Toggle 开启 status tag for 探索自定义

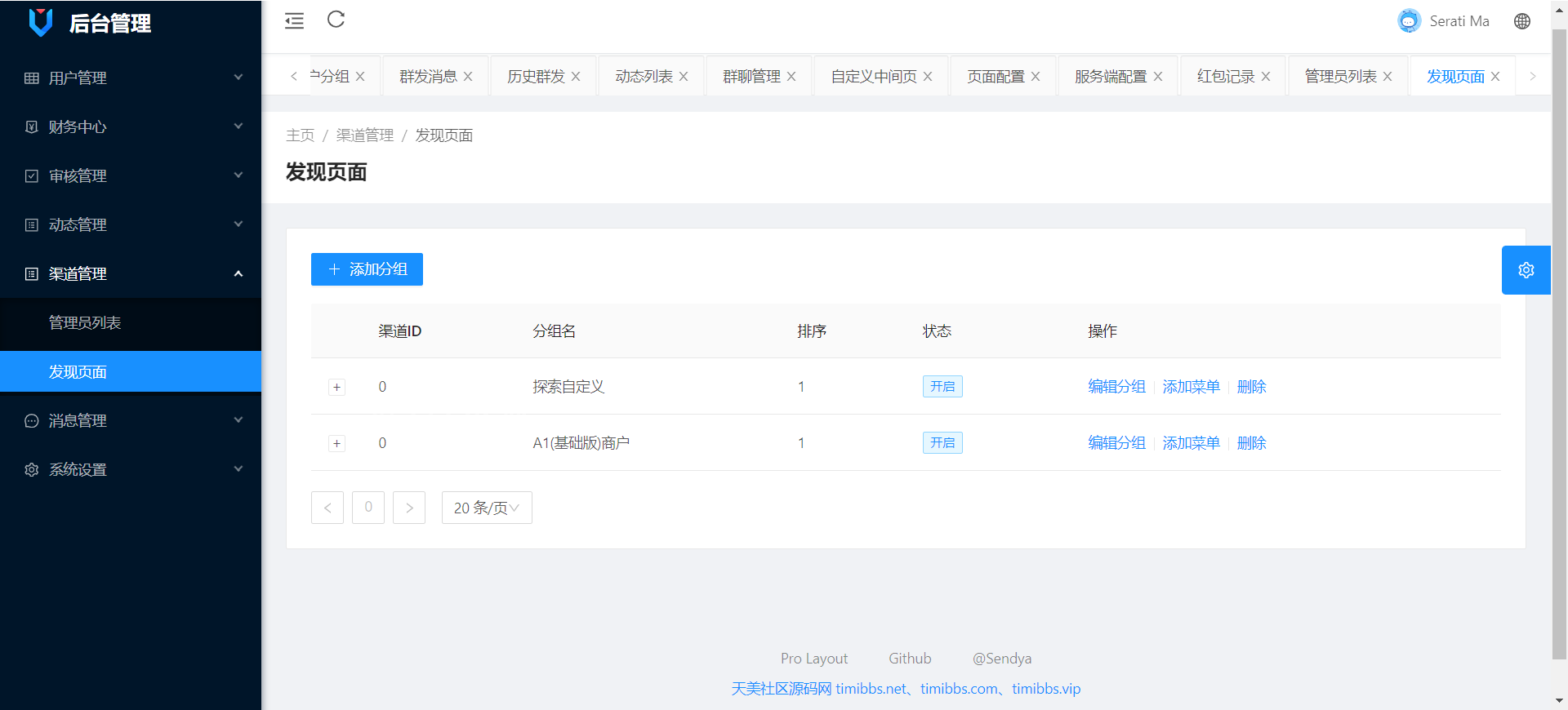coord(942,387)
